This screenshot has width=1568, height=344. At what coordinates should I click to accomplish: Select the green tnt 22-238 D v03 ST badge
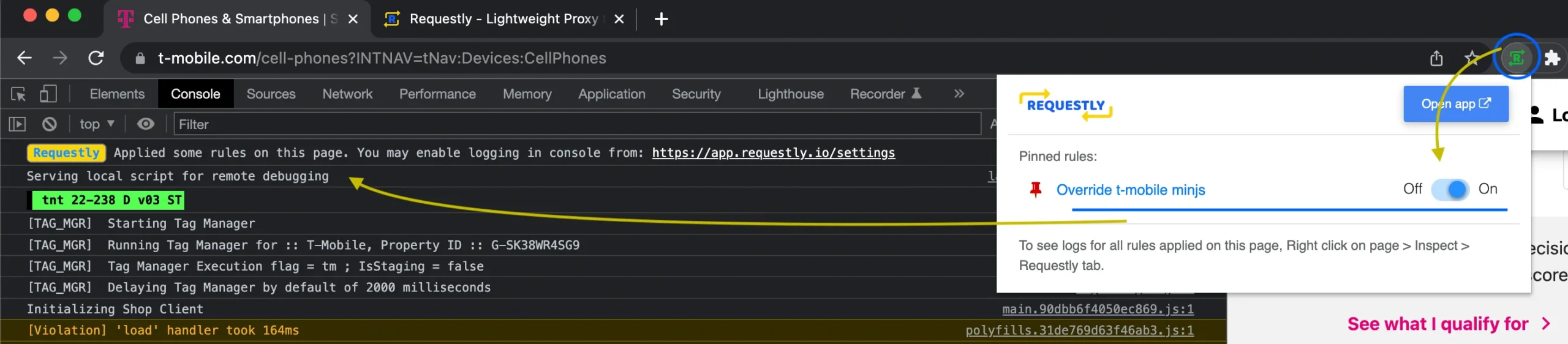pyautogui.click(x=108, y=200)
